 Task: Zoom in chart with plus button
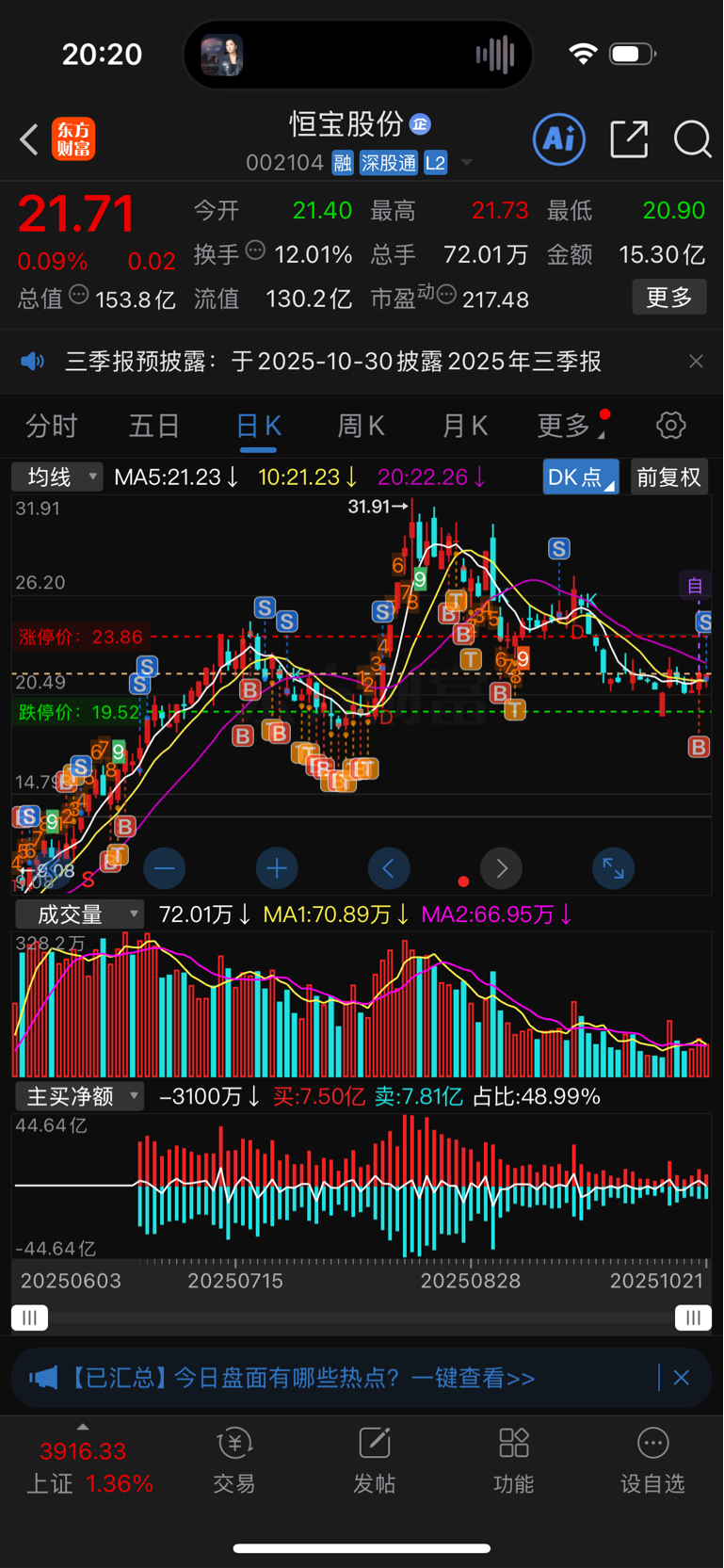click(x=277, y=868)
